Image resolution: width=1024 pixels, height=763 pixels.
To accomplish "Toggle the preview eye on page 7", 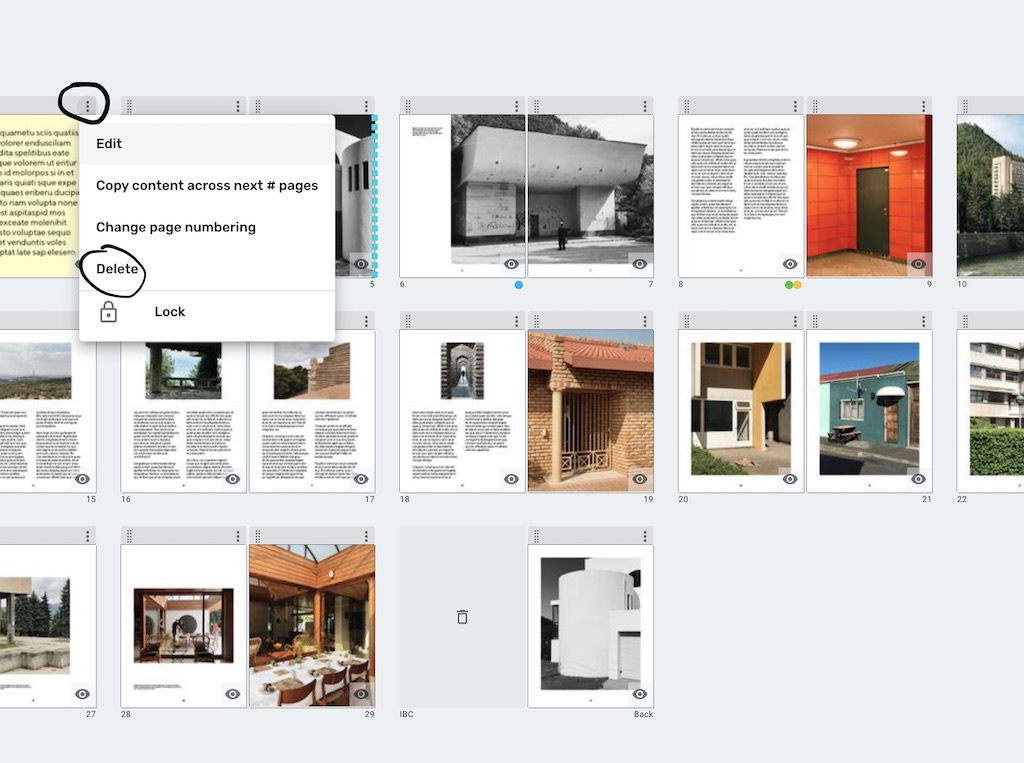I will click(x=640, y=264).
